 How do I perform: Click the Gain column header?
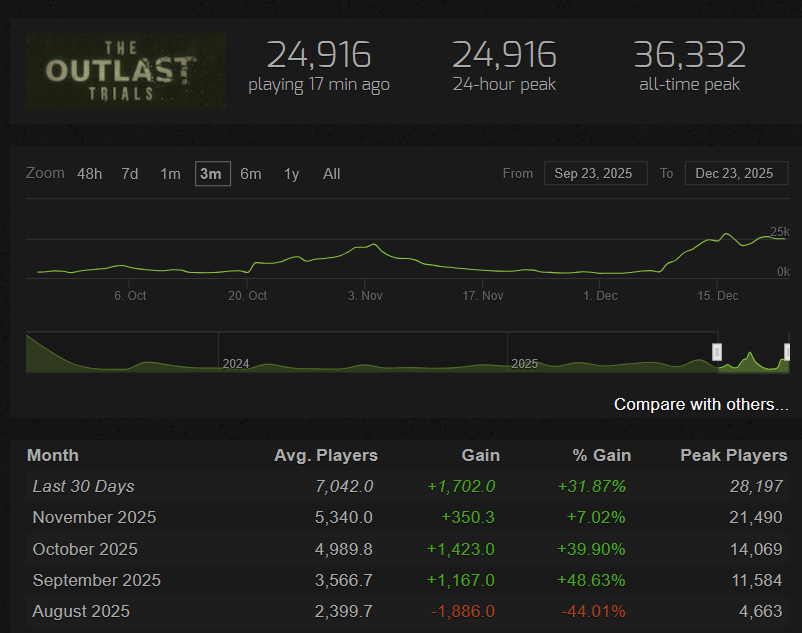click(480, 455)
